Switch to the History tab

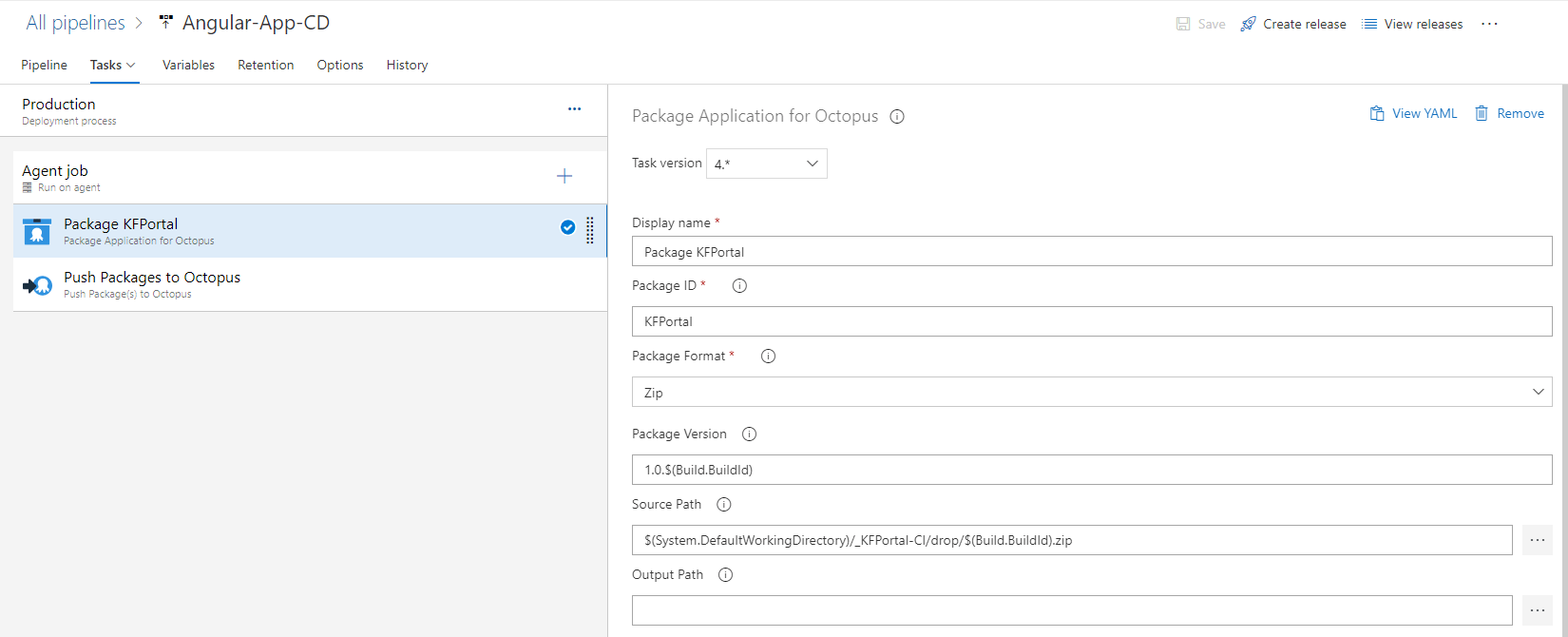[407, 65]
